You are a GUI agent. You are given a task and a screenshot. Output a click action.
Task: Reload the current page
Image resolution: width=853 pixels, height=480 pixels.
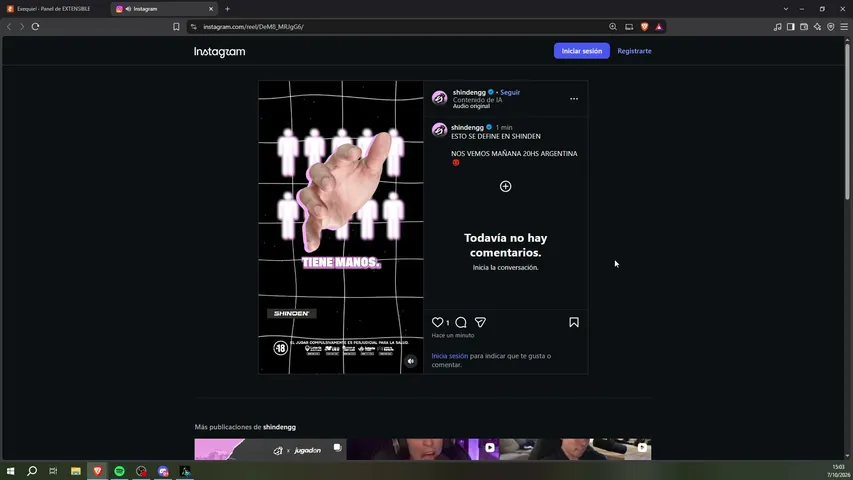pyautogui.click(x=35, y=26)
